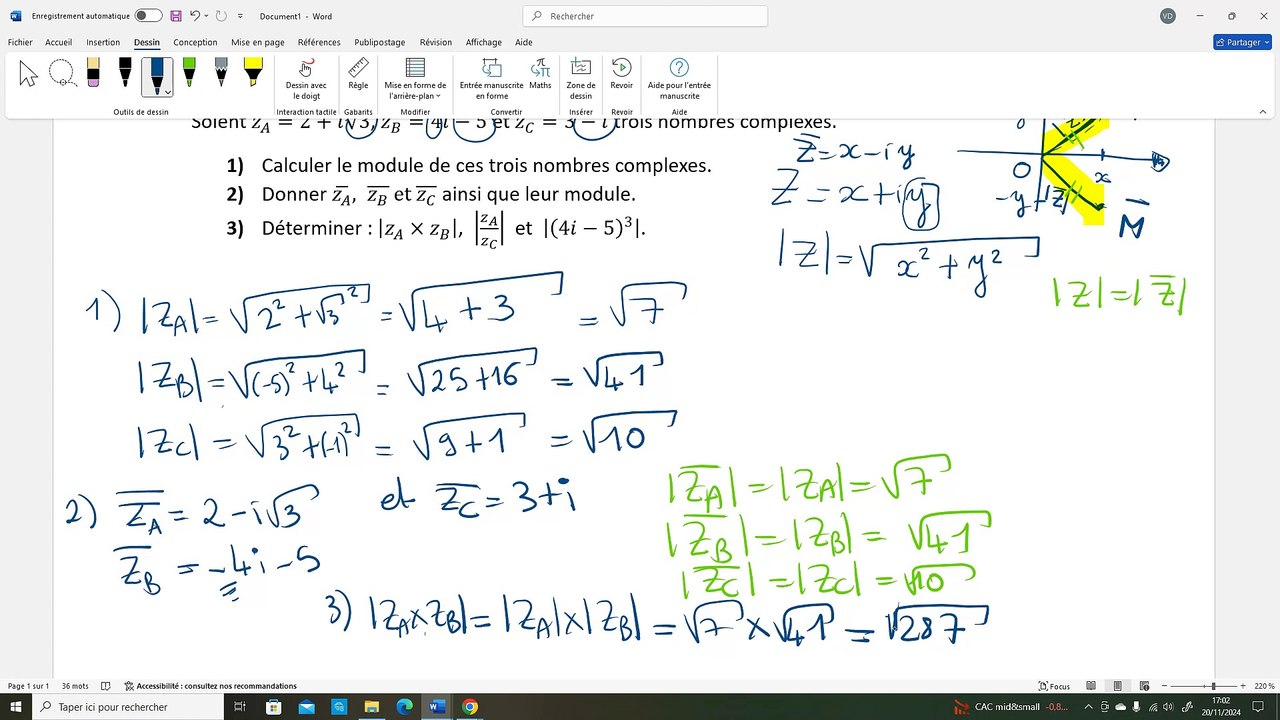This screenshot has width=1280, height=720.
Task: Convert ink with the Maths button
Action: tap(540, 74)
